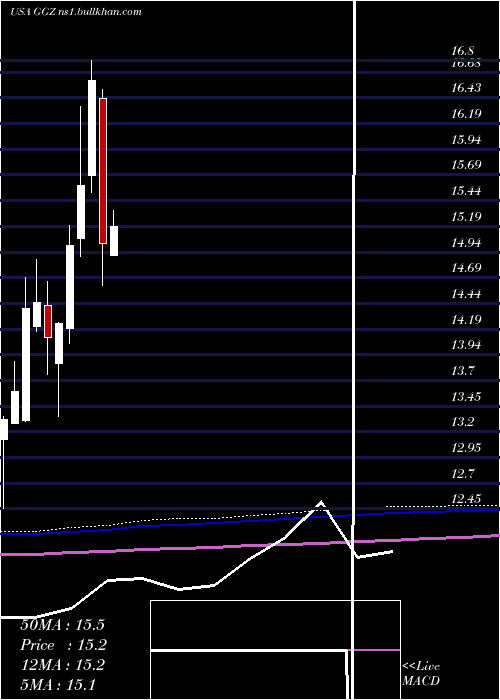The width and height of the screenshot is (500, 700).
Task: Click the 14.19 price axis label
Action: pos(466,320)
